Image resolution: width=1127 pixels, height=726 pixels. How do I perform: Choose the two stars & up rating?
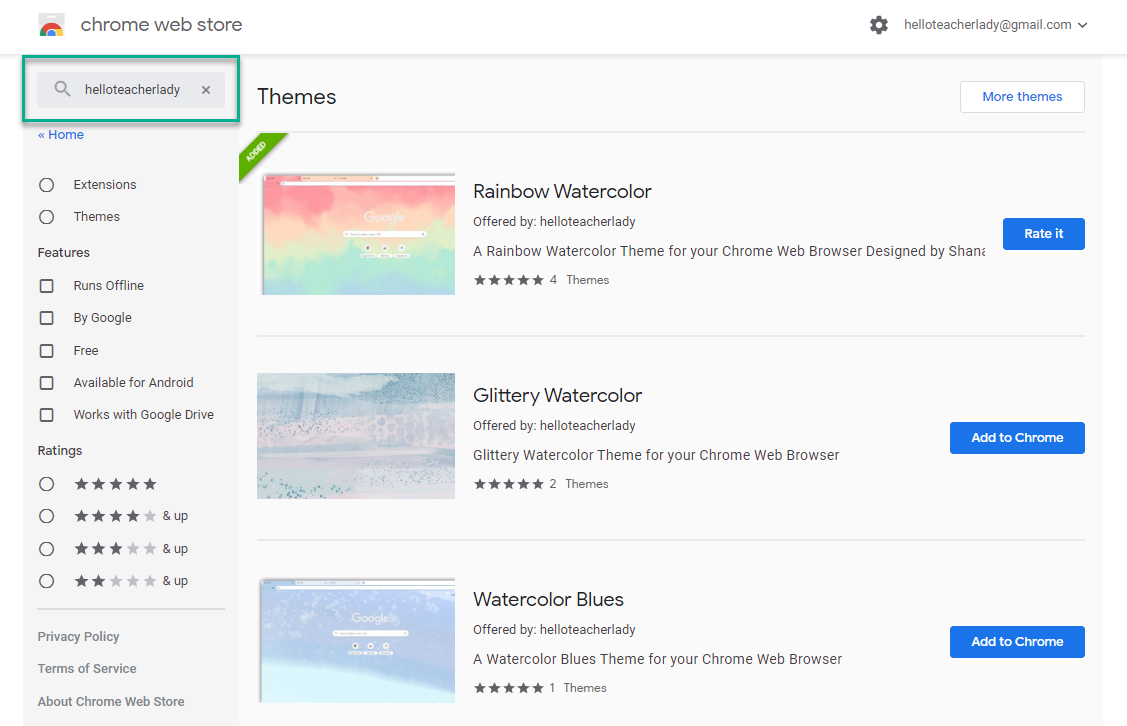tap(47, 581)
